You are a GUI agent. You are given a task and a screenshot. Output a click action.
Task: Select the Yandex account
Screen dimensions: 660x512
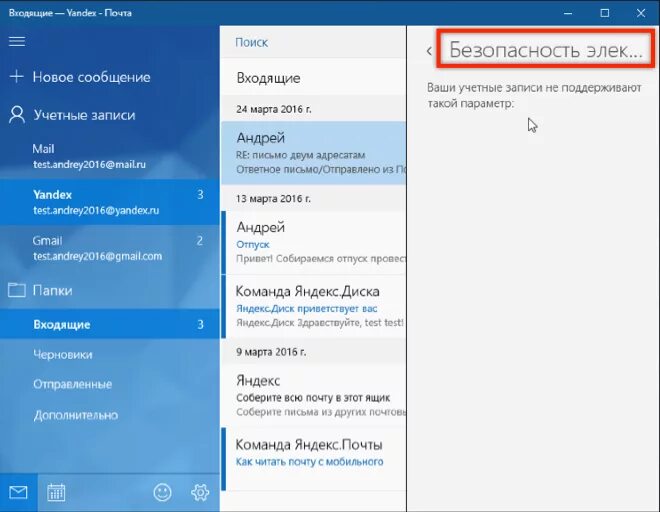tap(109, 202)
